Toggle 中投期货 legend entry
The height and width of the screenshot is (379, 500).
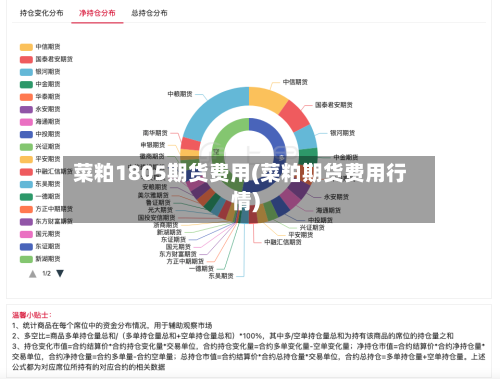pyautogui.click(x=40, y=134)
